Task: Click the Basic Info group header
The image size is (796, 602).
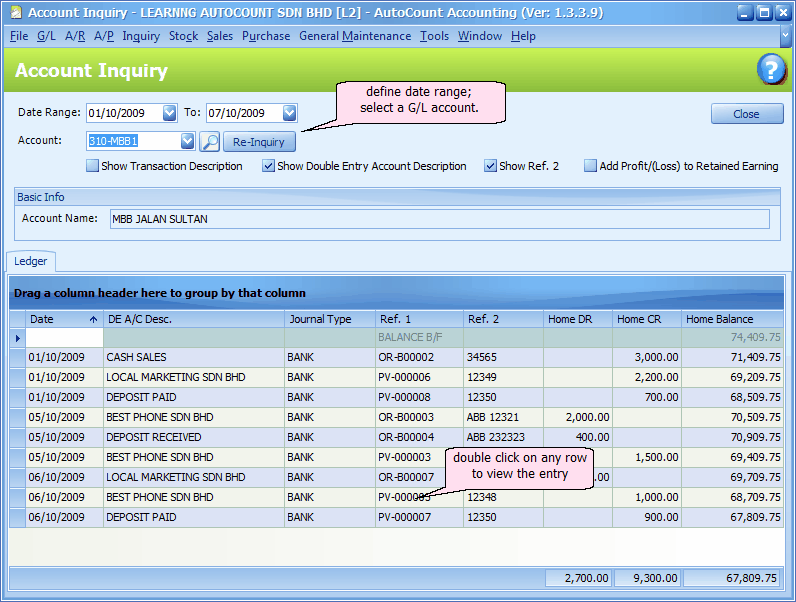Action: (x=397, y=197)
